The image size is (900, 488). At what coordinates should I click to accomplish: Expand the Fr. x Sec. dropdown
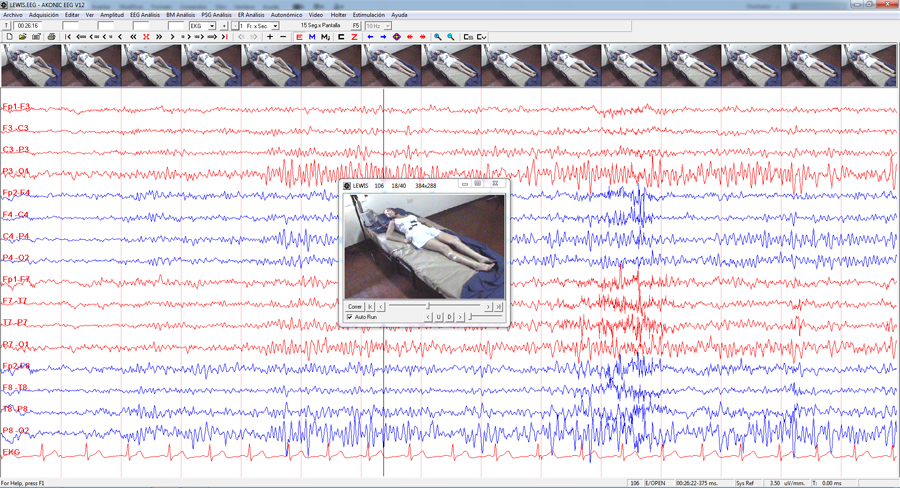pyautogui.click(x=276, y=26)
